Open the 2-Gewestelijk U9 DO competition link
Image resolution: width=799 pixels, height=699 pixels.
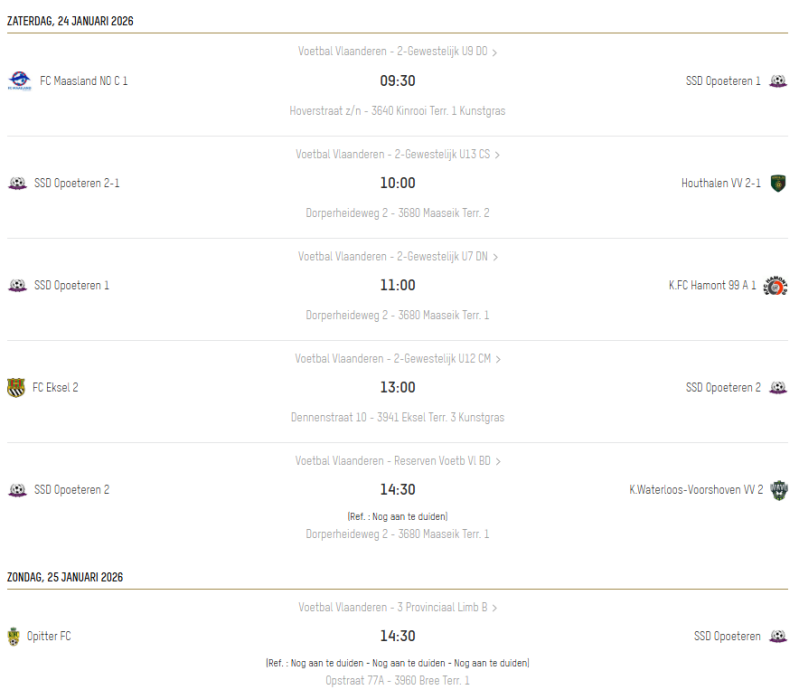[397, 52]
